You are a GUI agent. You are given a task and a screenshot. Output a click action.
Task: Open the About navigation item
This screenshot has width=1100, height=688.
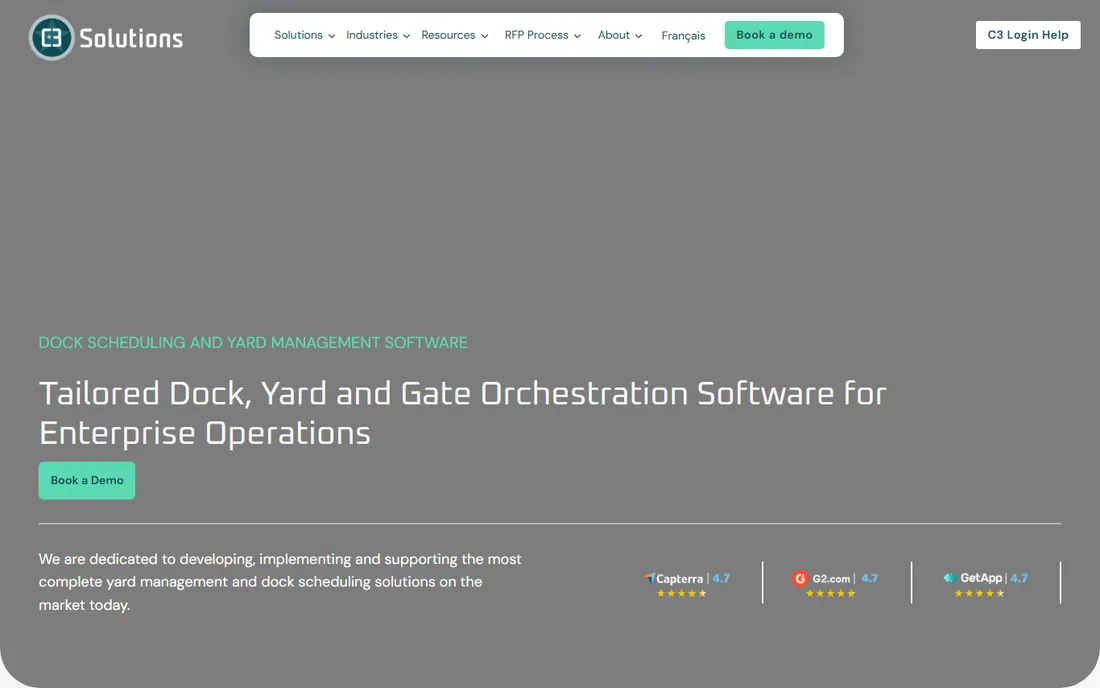point(614,35)
